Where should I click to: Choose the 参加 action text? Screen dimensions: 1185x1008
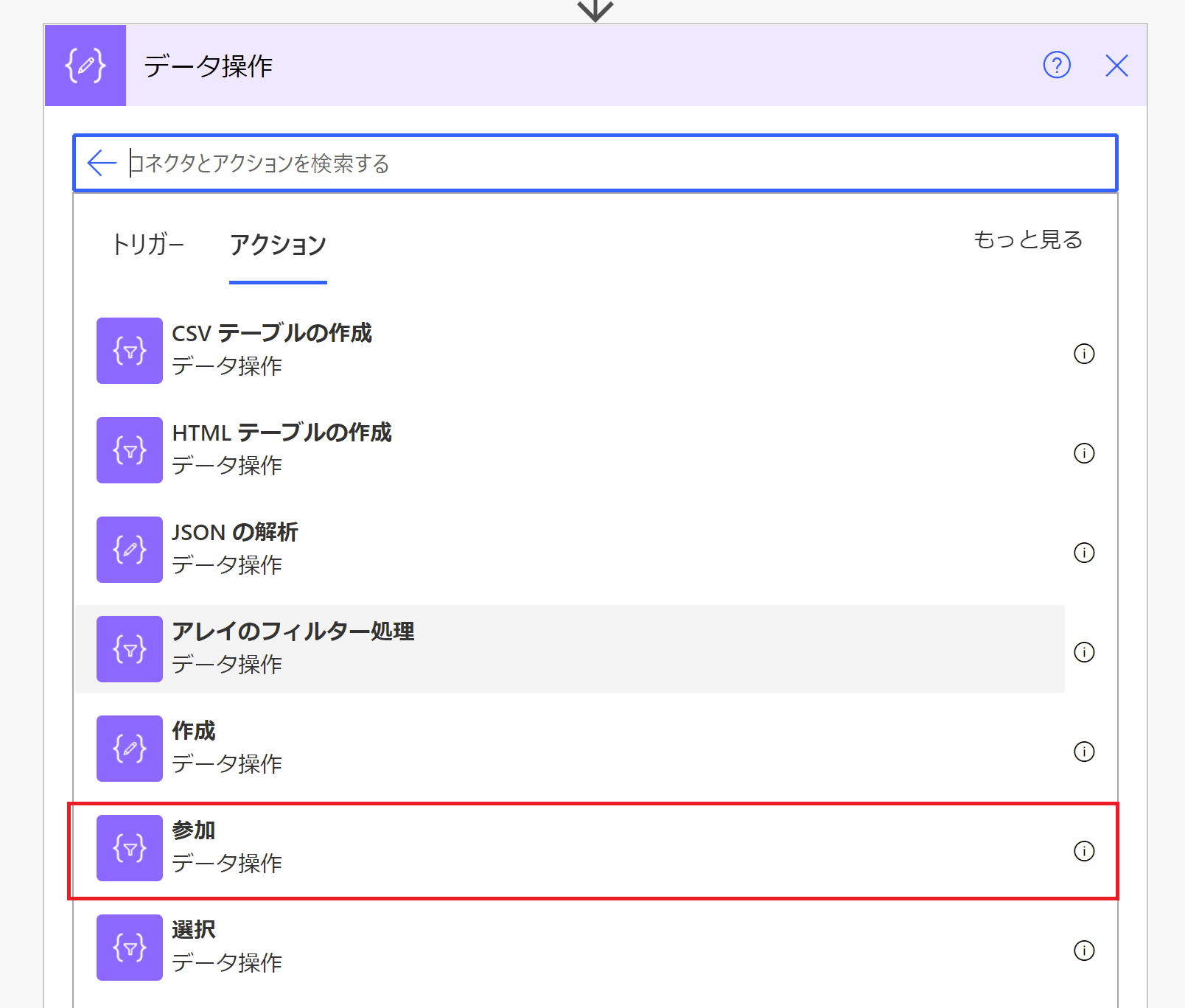point(194,830)
